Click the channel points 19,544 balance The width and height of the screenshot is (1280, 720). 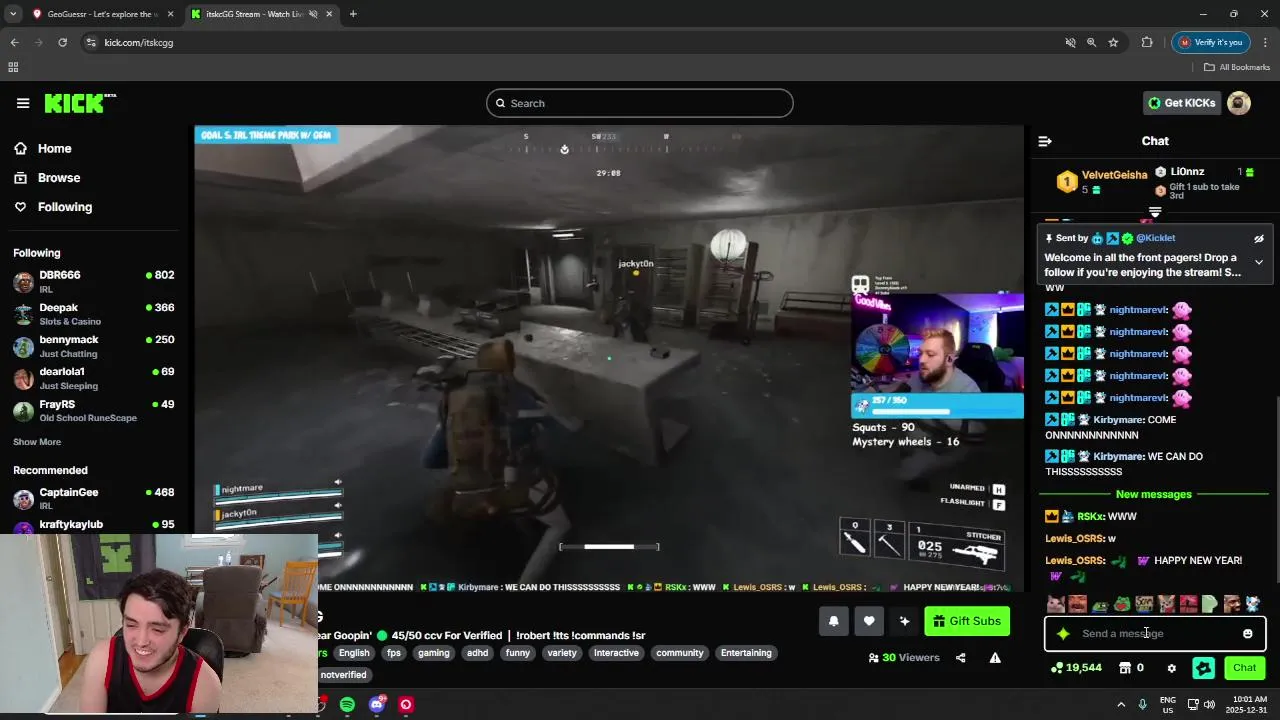pyautogui.click(x=1076, y=668)
